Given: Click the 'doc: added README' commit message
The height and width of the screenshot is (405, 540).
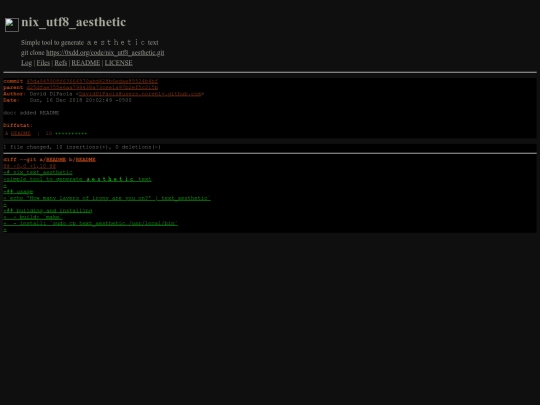Looking at the screenshot, I should (31, 113).
